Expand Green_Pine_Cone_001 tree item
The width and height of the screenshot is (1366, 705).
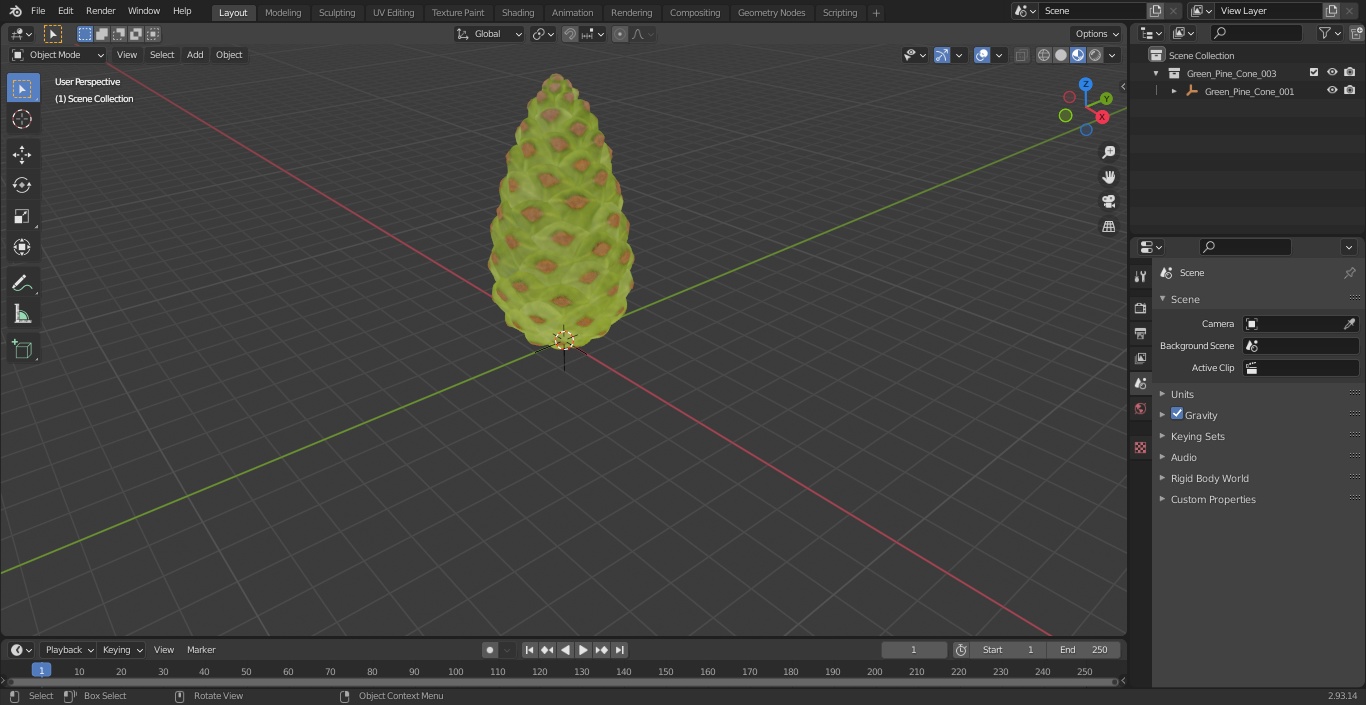[x=1174, y=91]
